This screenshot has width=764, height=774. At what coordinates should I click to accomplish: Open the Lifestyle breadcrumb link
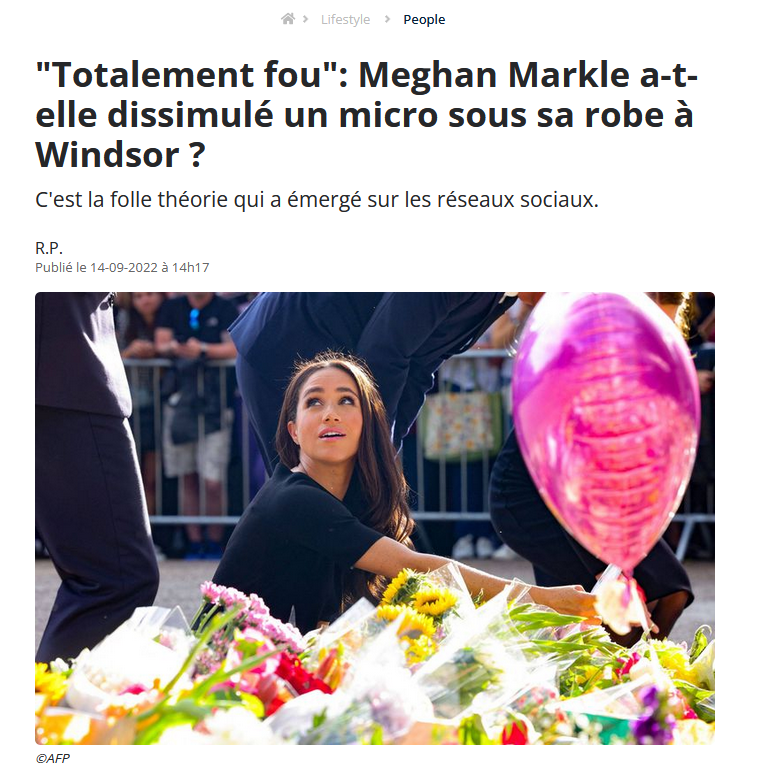click(345, 19)
